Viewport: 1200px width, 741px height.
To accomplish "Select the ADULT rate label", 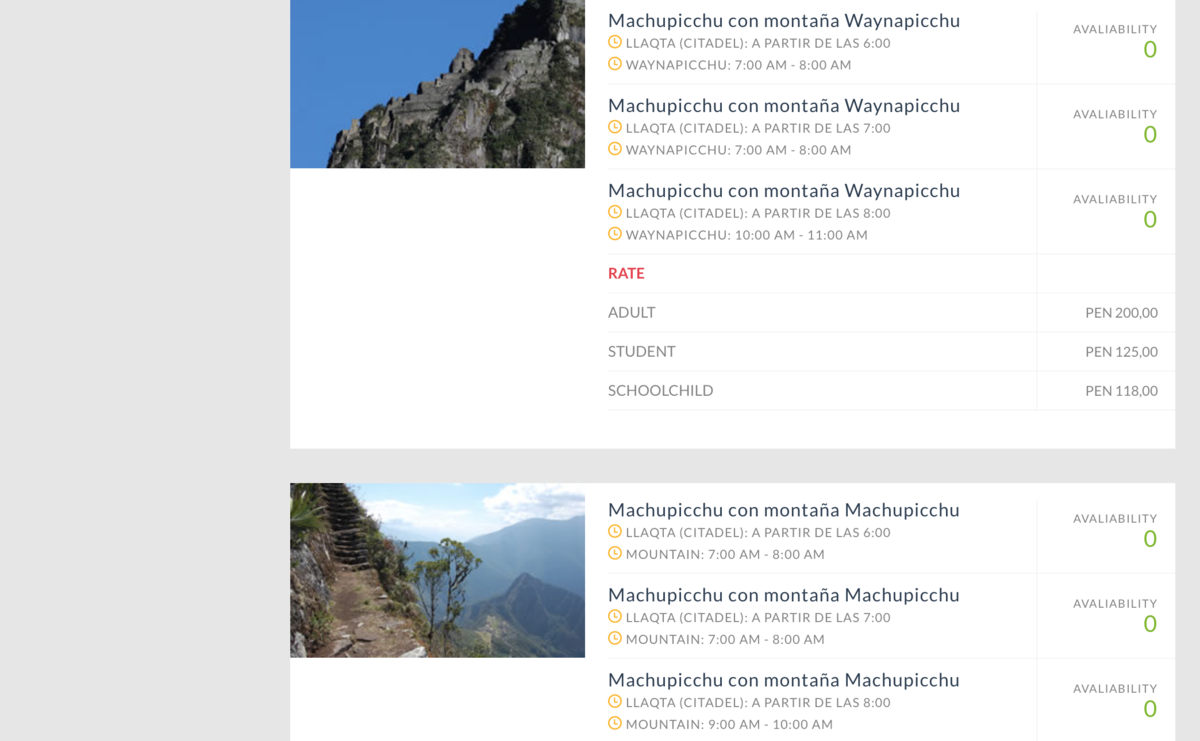I will 632,312.
